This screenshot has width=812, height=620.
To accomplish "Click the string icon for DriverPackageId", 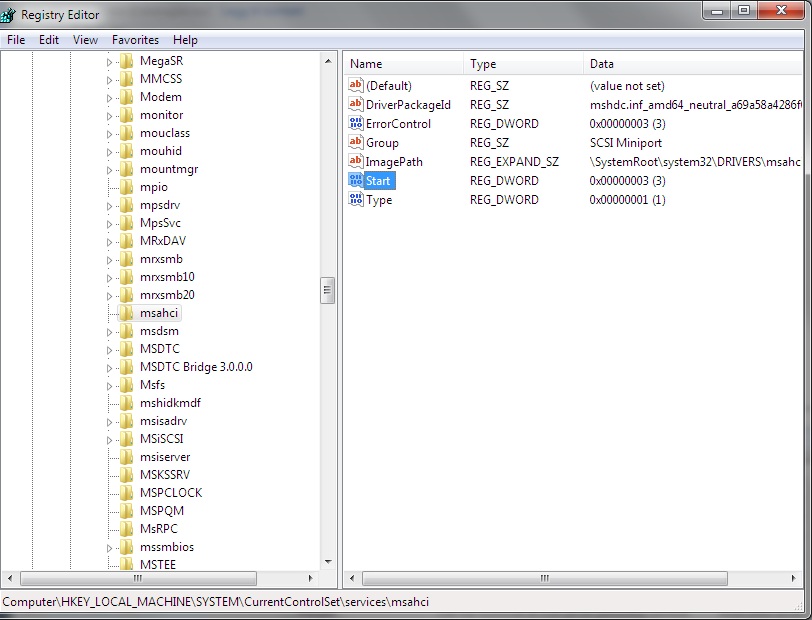I will pos(355,105).
